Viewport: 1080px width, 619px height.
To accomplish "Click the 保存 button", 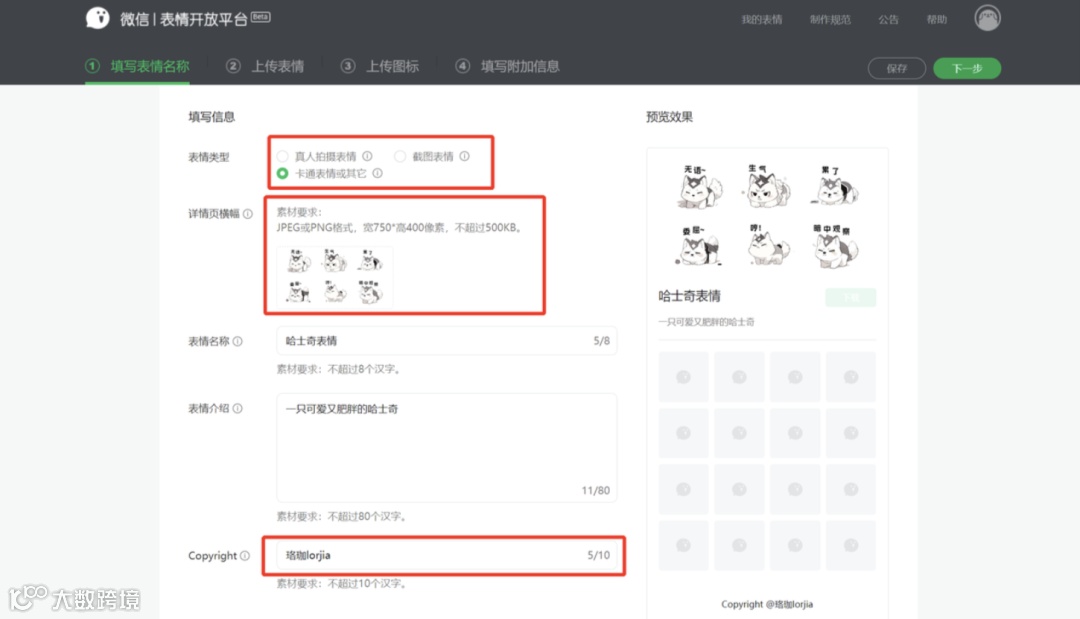I will [897, 68].
